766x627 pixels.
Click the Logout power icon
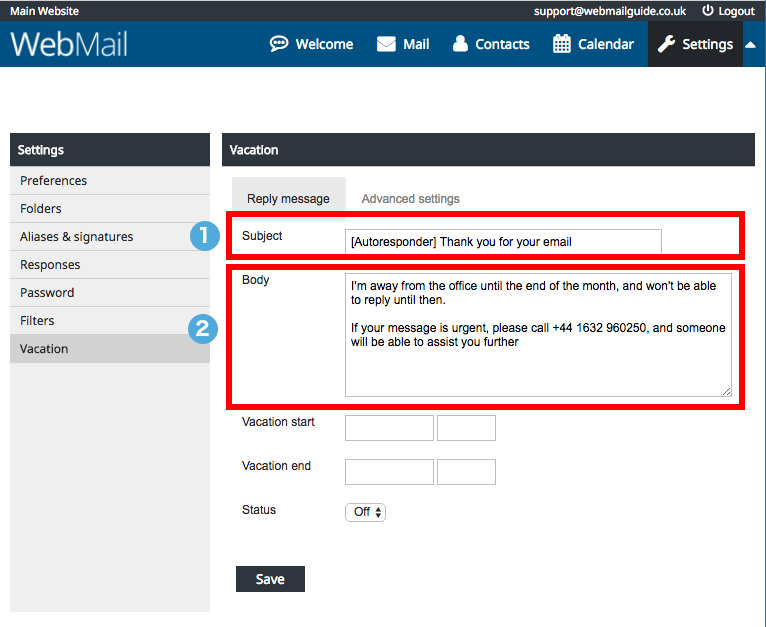click(x=707, y=10)
